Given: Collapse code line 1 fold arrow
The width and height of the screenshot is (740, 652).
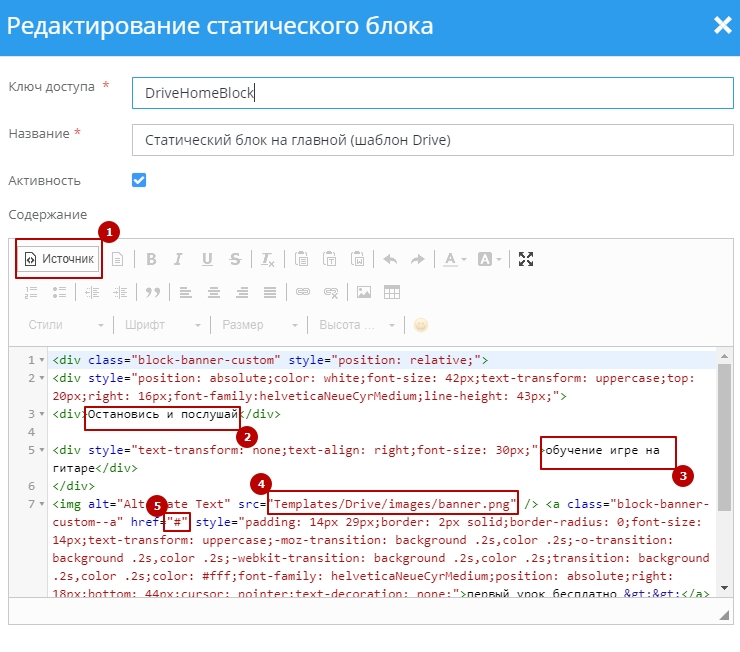Looking at the screenshot, I should click(42, 360).
